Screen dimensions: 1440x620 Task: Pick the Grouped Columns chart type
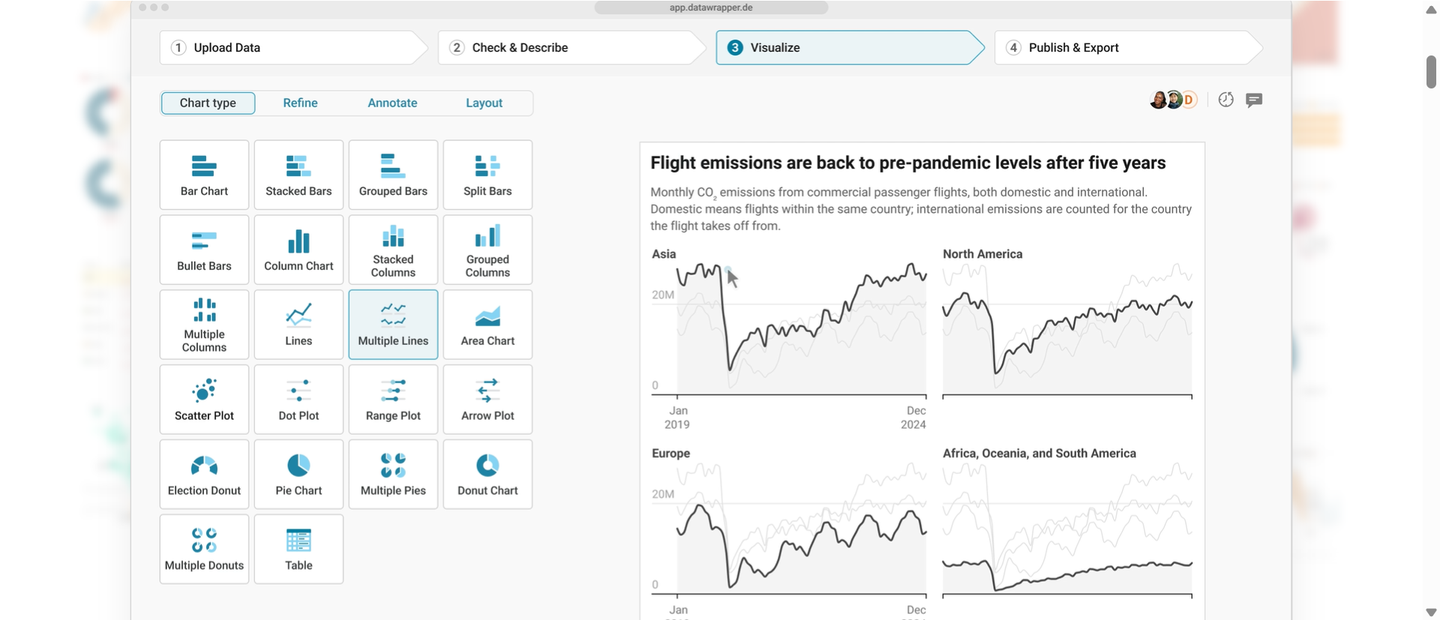pos(488,250)
